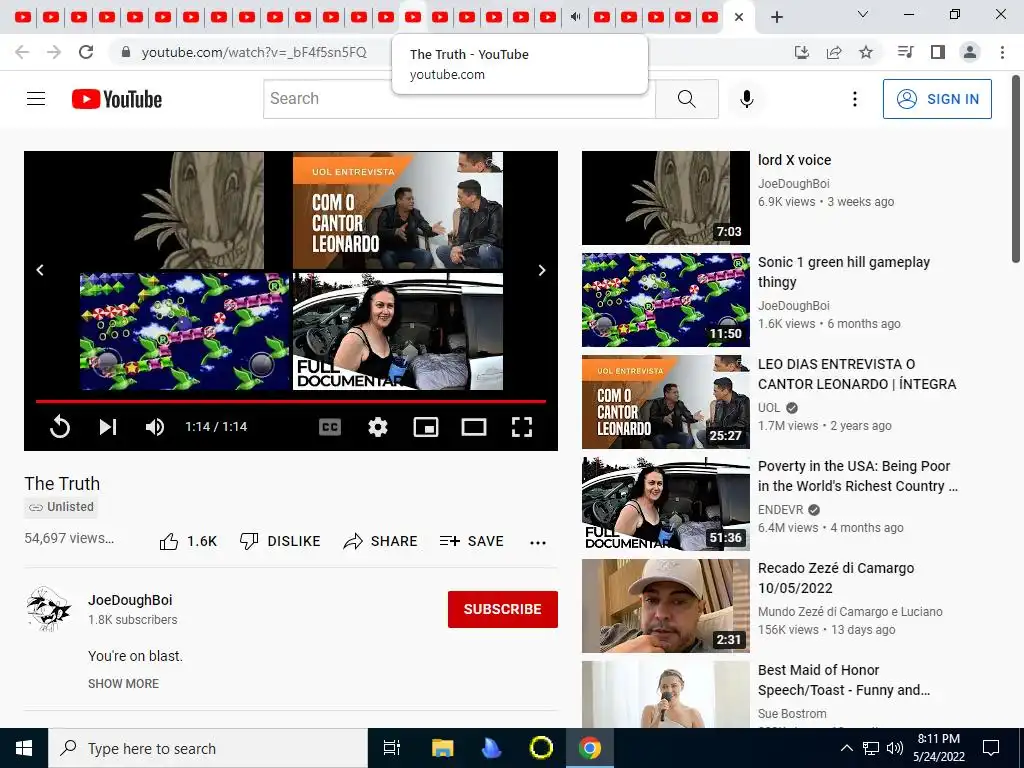Save video to a playlist
Viewport: 1024px width, 768px height.
coord(472,541)
